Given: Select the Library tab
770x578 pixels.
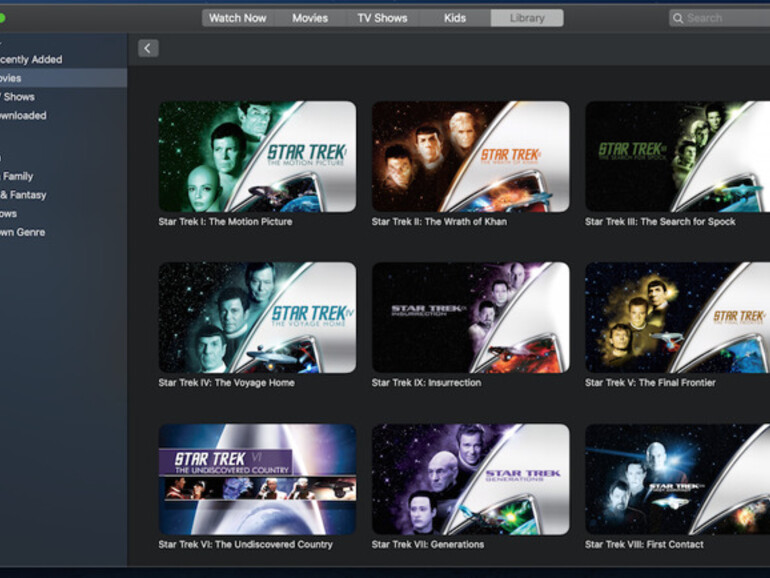Looking at the screenshot, I should click(x=527, y=18).
